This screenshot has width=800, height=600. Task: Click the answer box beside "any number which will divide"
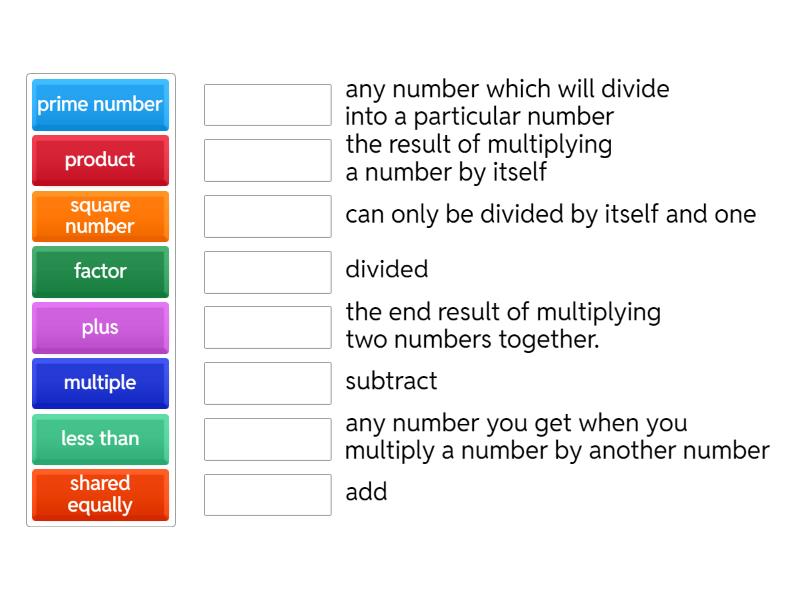[x=267, y=104]
